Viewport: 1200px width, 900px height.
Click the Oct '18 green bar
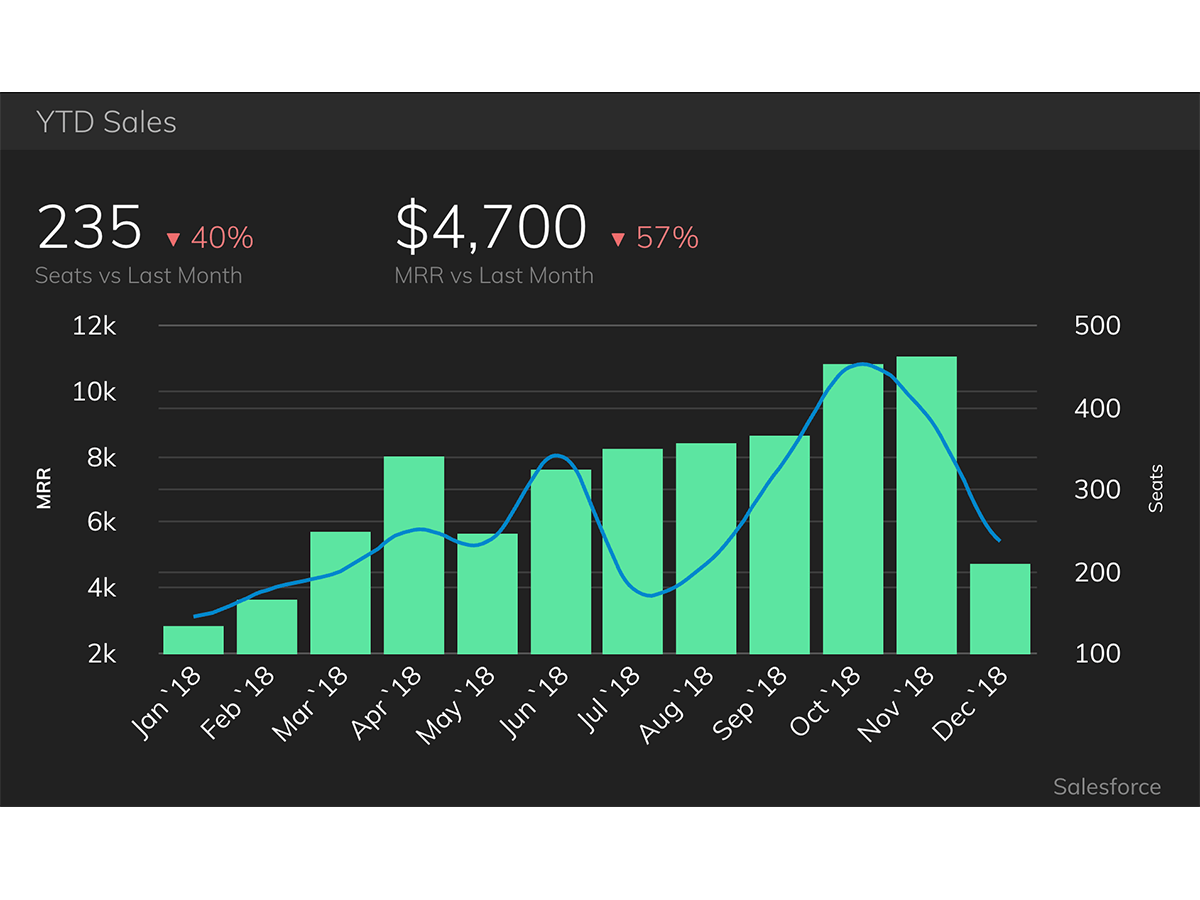(853, 510)
